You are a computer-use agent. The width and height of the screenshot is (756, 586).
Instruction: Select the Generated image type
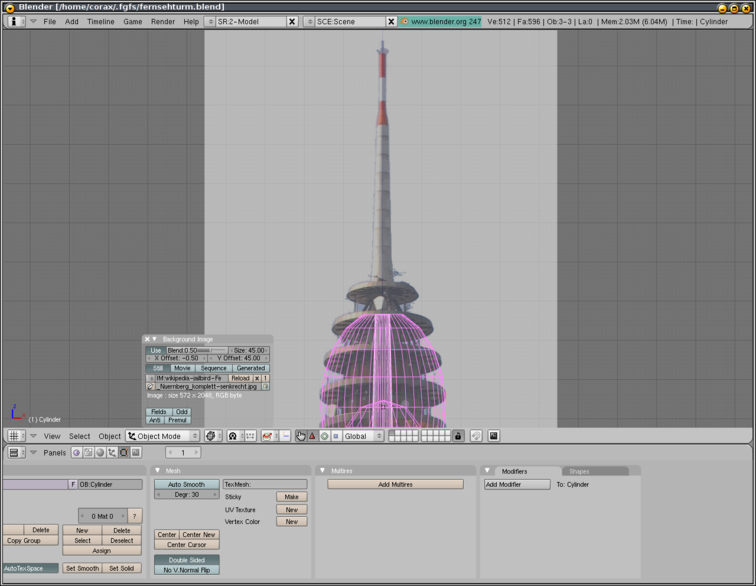[251, 368]
